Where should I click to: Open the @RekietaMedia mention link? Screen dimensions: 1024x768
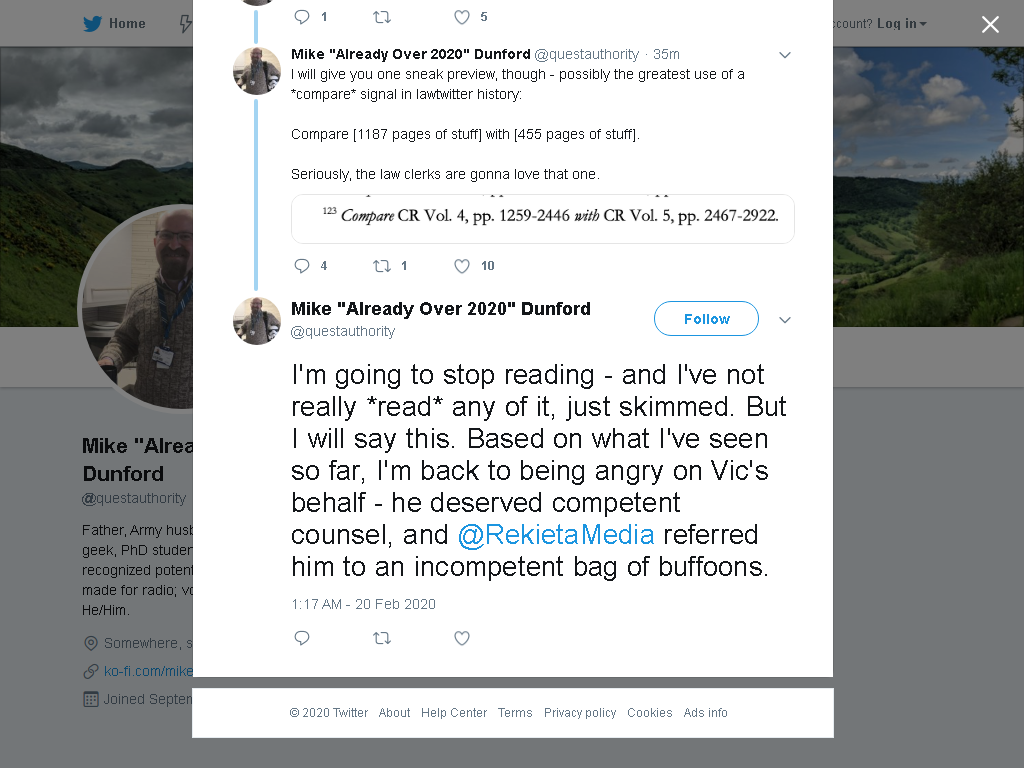point(556,535)
